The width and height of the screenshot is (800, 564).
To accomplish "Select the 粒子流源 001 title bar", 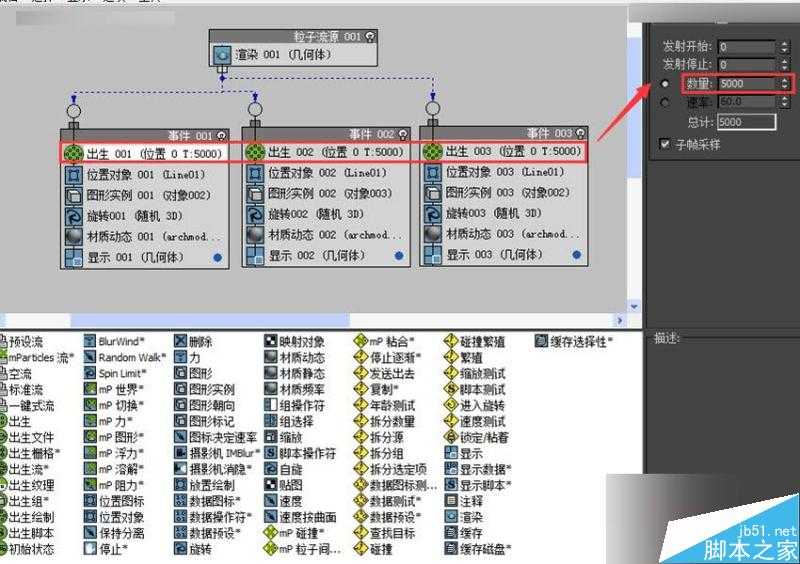I will [293, 36].
